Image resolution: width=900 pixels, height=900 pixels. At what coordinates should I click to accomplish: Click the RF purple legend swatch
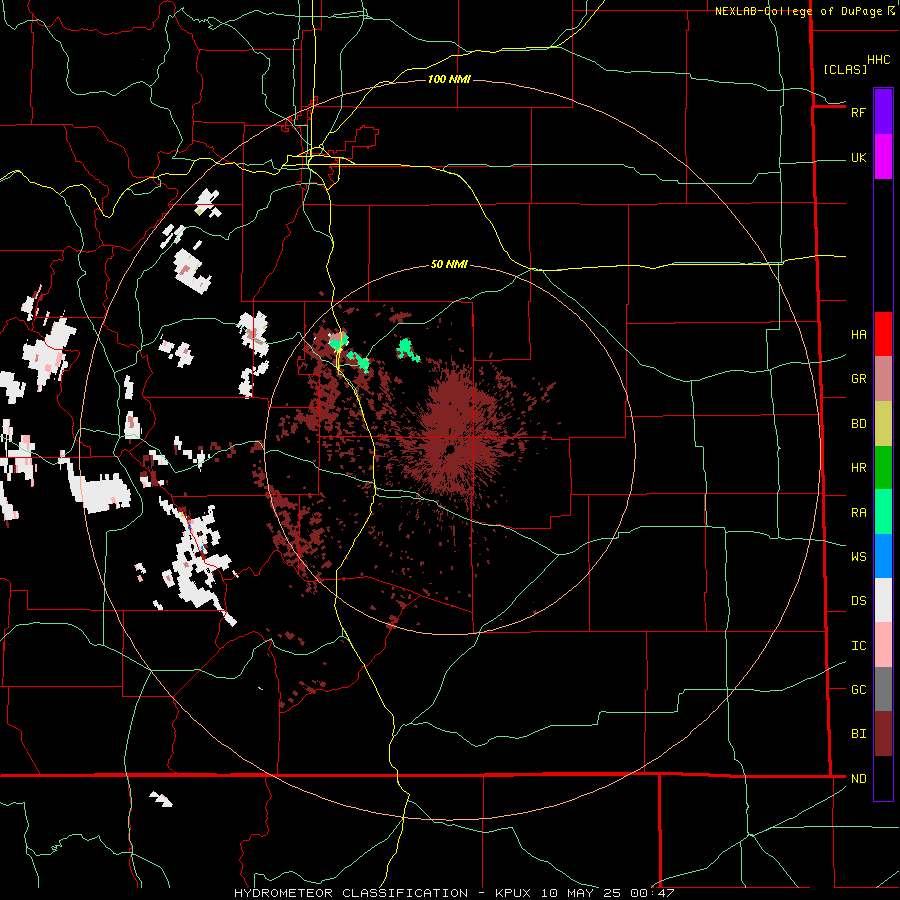tap(883, 112)
